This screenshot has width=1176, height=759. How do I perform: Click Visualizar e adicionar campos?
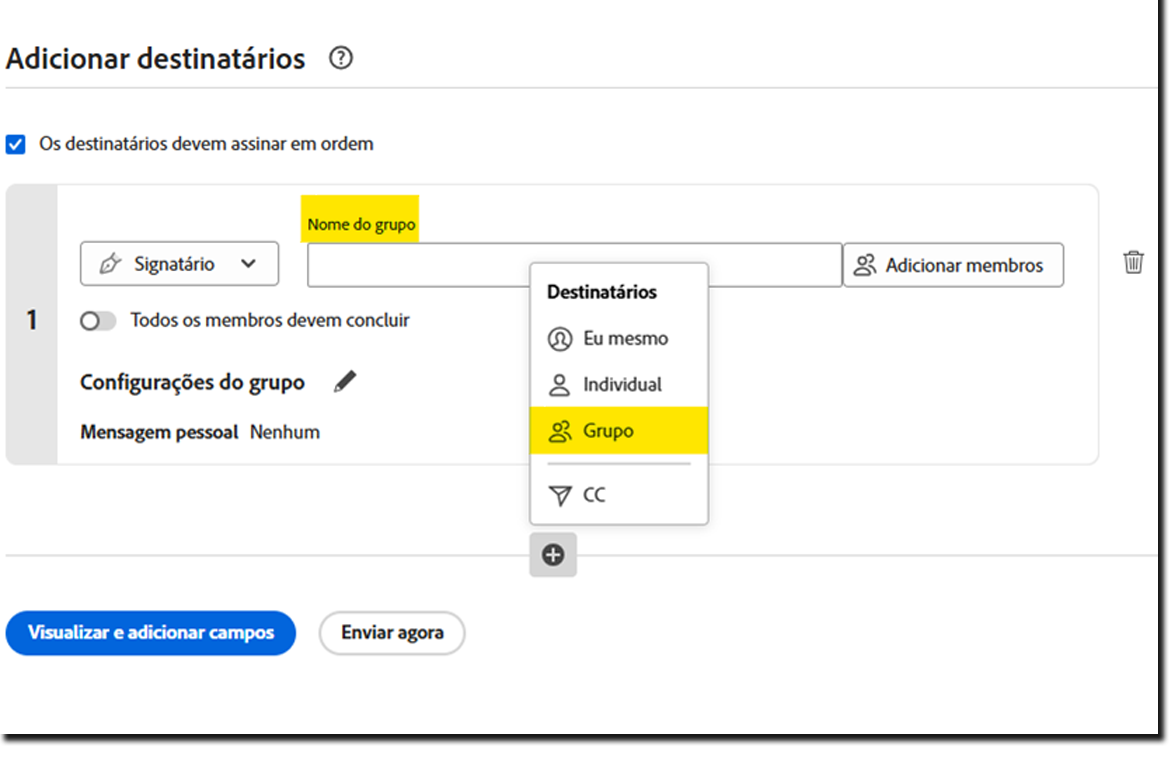pyautogui.click(x=150, y=632)
